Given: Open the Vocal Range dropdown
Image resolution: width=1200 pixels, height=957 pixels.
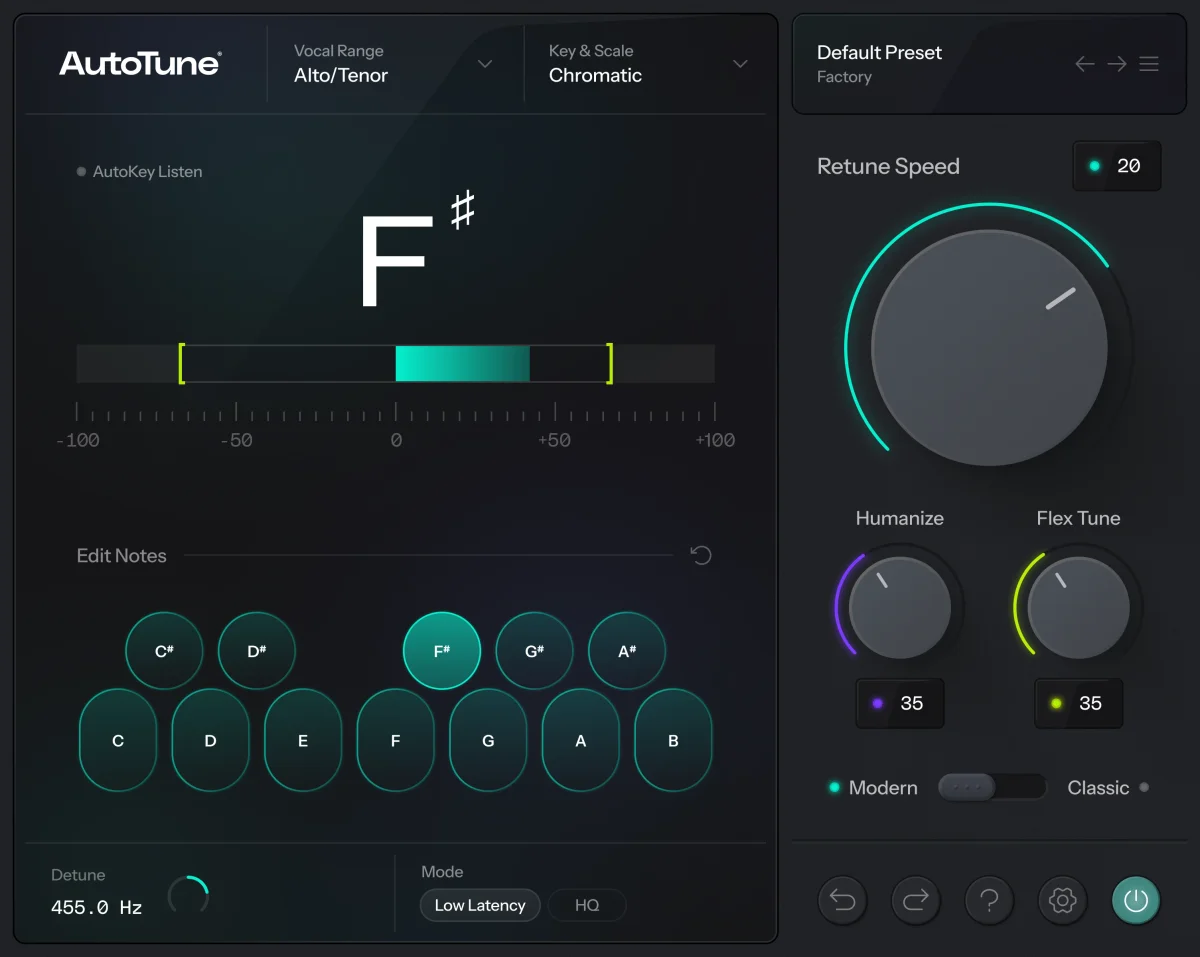Looking at the screenshot, I should [394, 64].
